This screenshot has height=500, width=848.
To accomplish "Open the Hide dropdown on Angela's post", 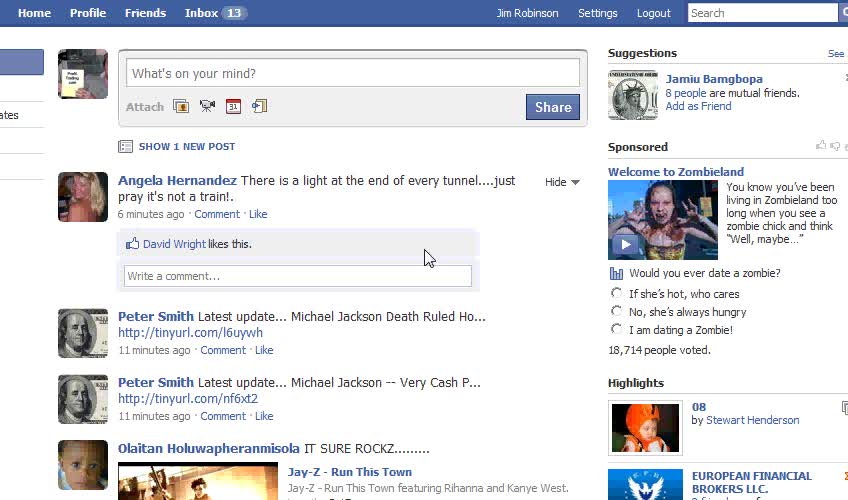I will [562, 182].
